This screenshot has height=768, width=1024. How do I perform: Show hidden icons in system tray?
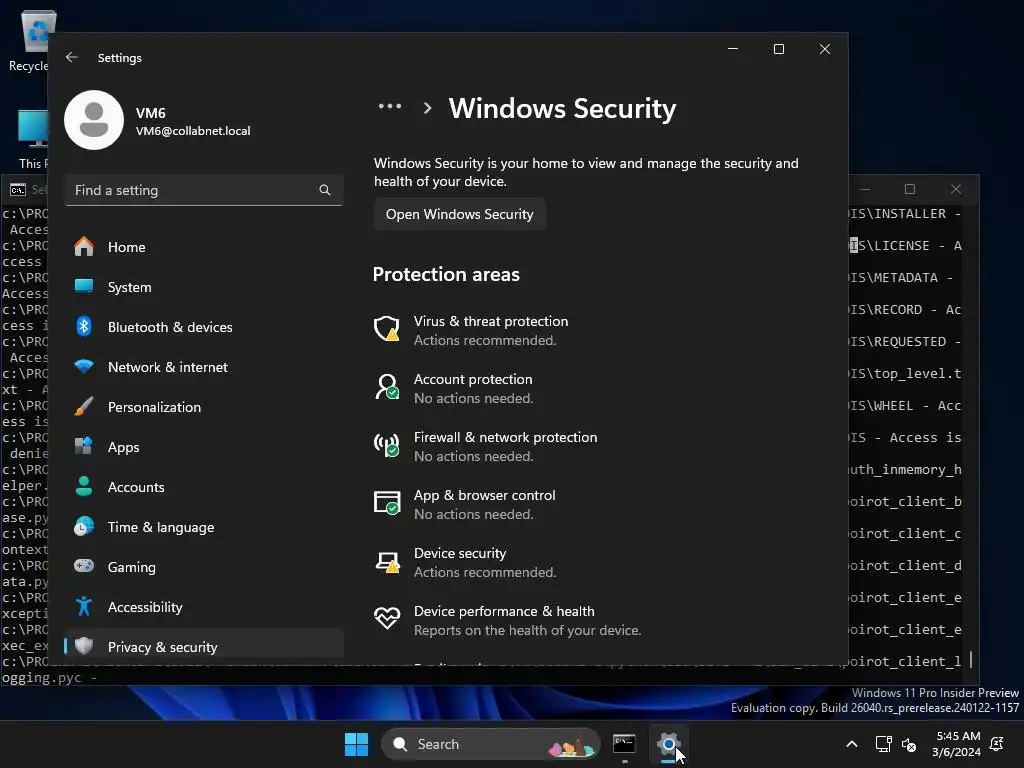click(x=852, y=744)
